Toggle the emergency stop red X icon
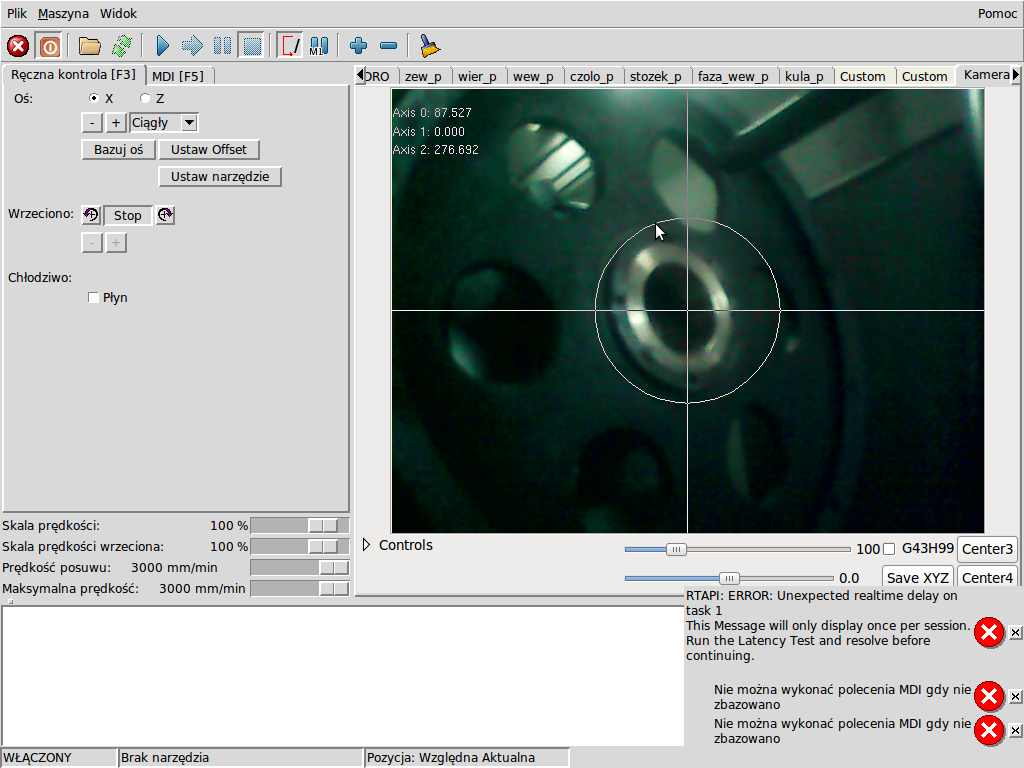The height and width of the screenshot is (768, 1024). click(18, 46)
